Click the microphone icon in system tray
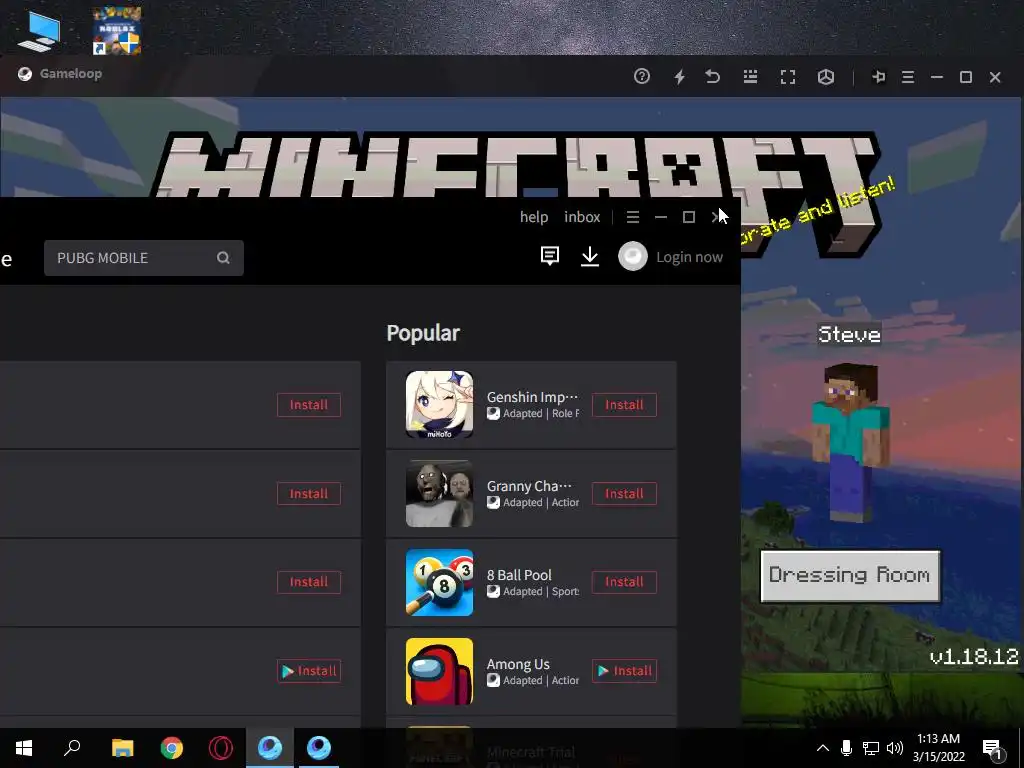Screen dimensions: 1024x768 846,748
